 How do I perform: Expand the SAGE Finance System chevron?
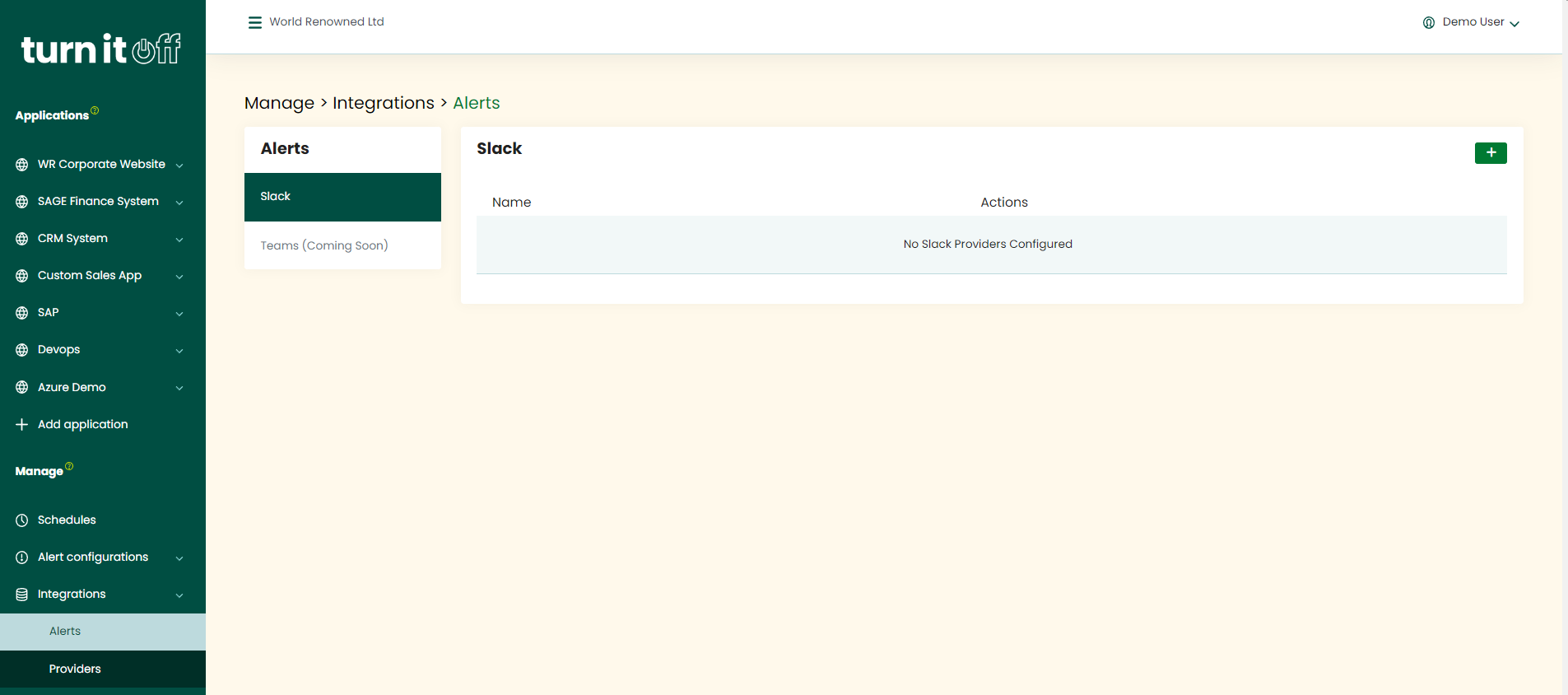coord(179,203)
